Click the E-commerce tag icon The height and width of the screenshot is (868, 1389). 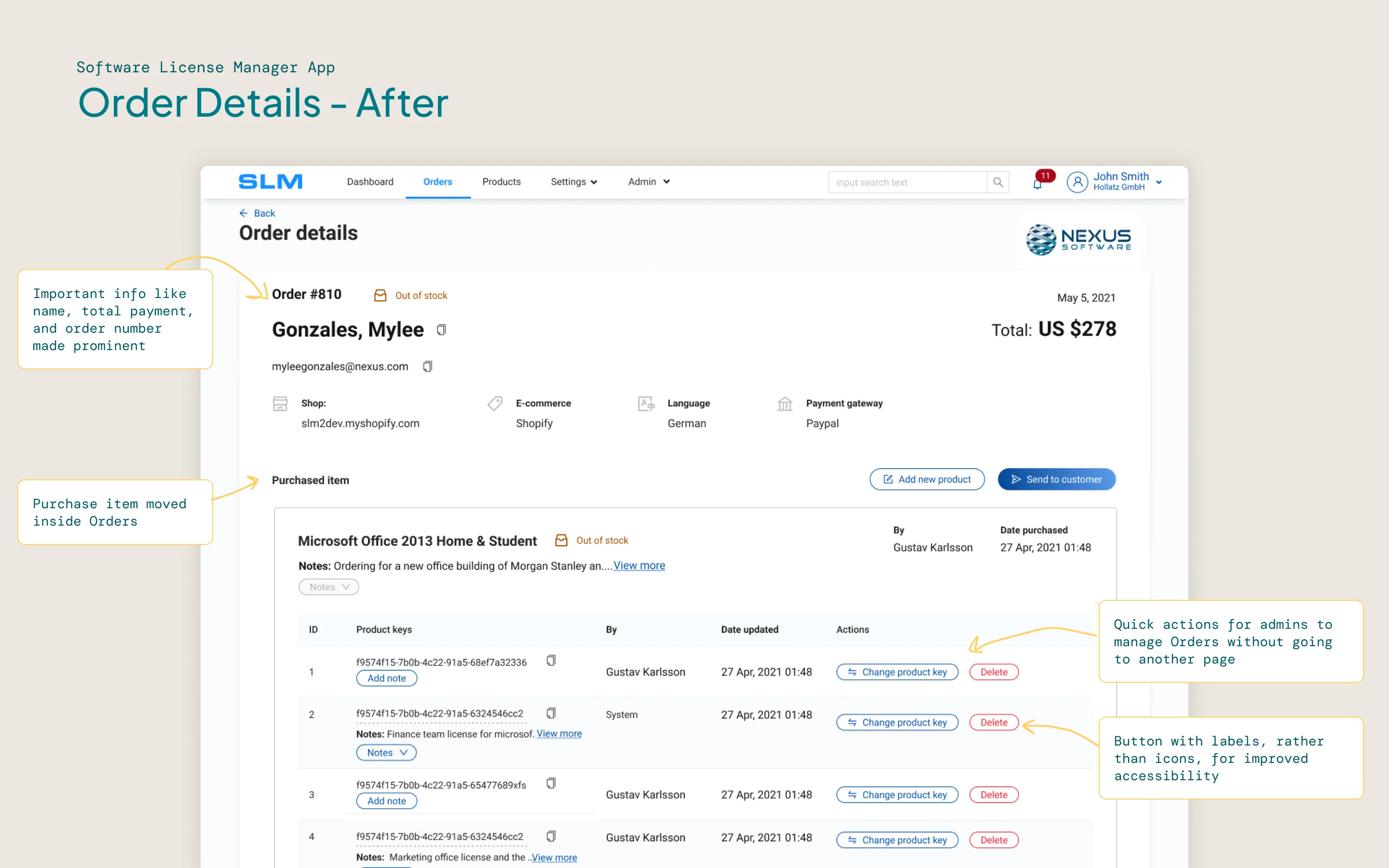tap(495, 404)
